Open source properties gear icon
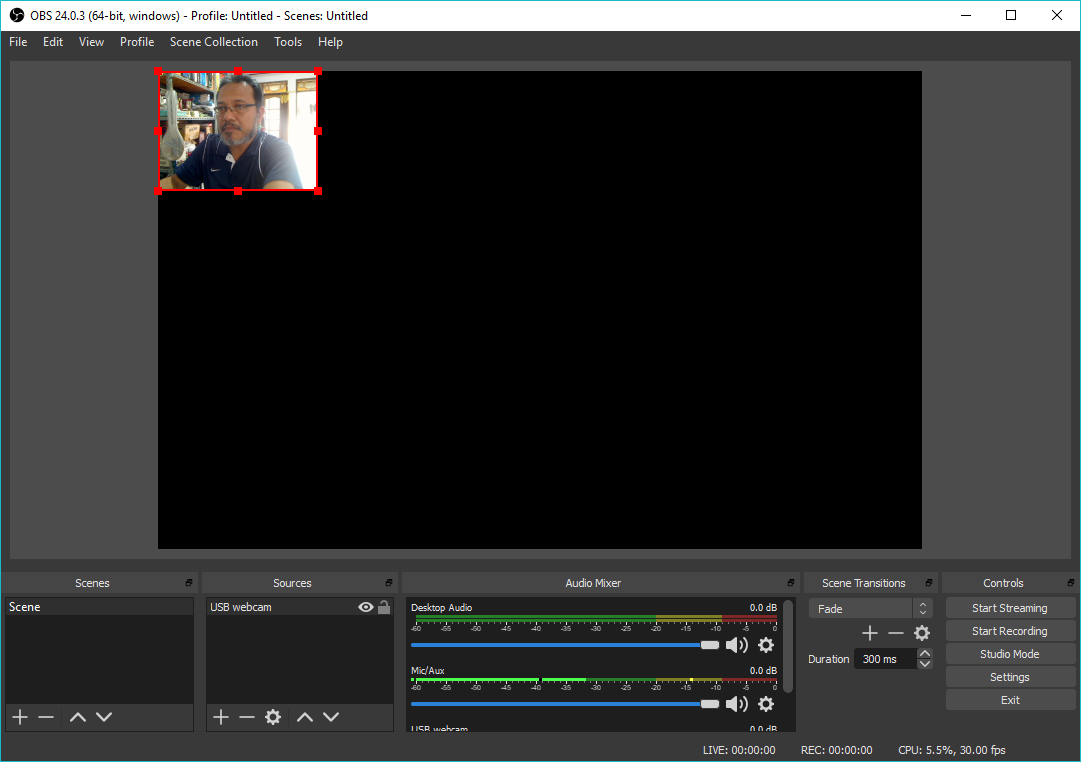The image size is (1081, 762). (x=273, y=717)
